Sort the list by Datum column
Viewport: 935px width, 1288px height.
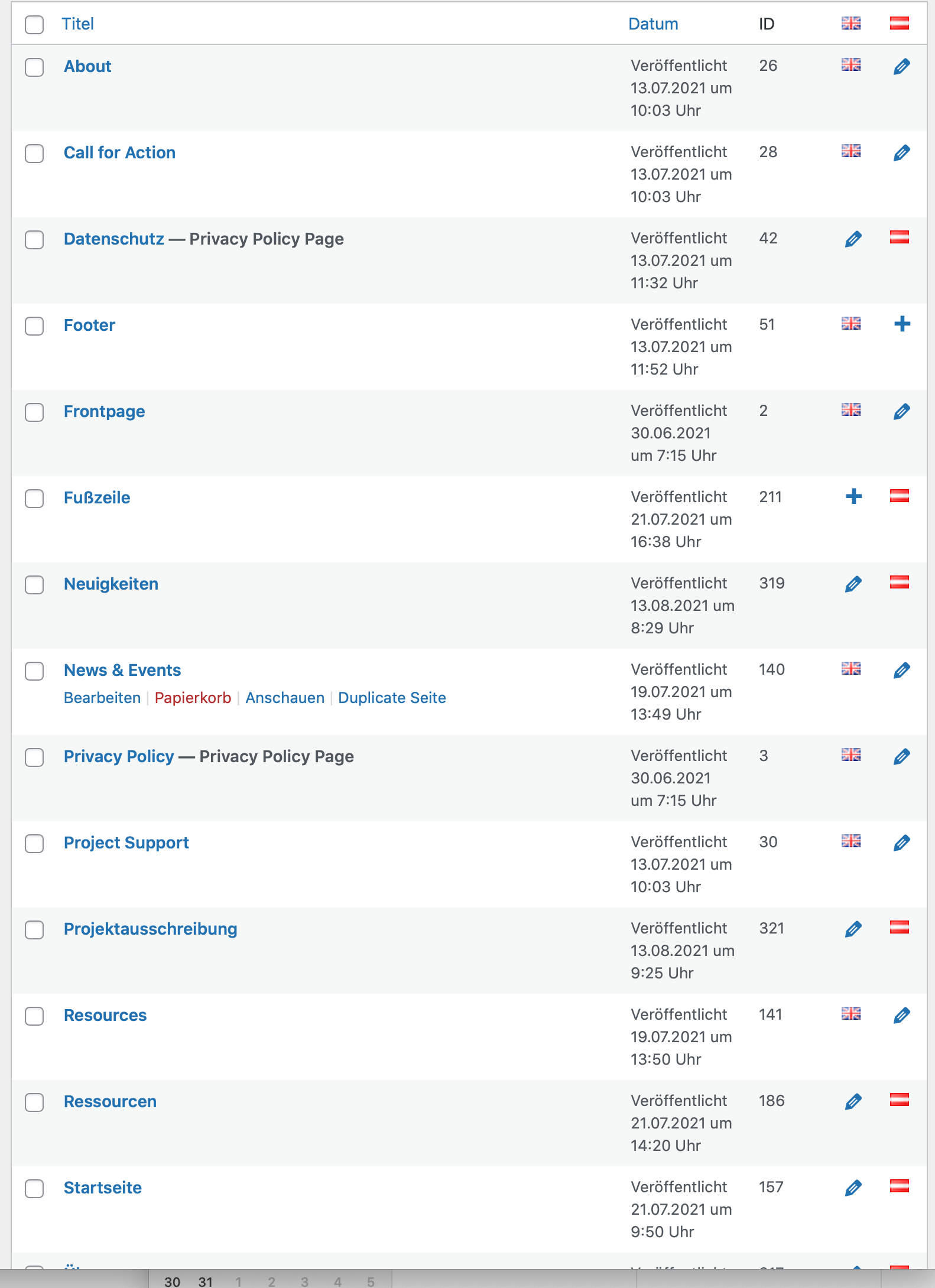pyautogui.click(x=652, y=24)
